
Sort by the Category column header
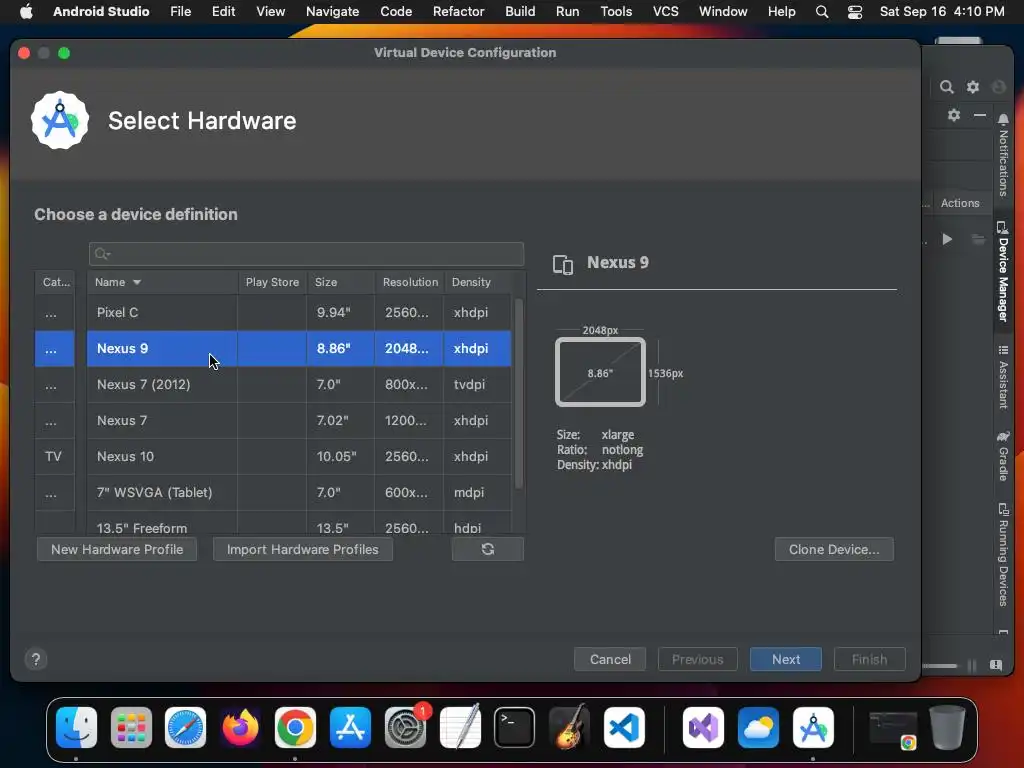[x=56, y=282]
